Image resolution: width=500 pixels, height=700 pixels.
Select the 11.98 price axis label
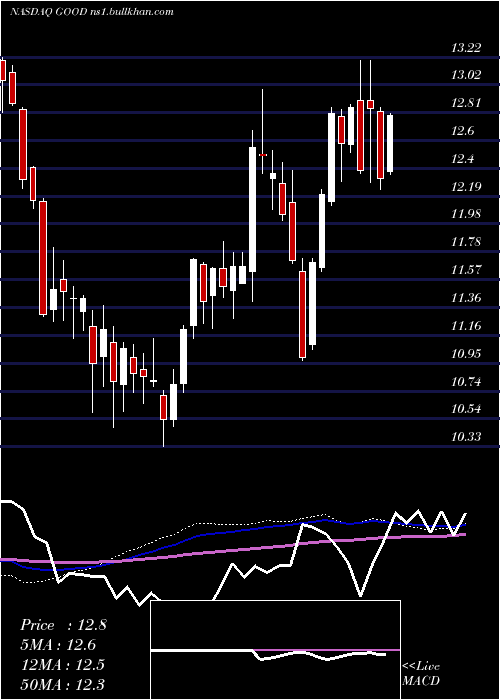[x=467, y=214]
